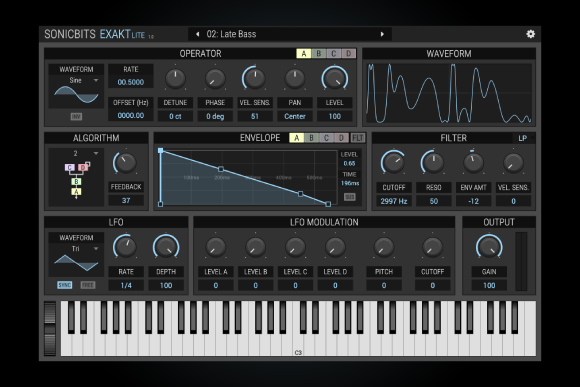Screen dimensions: 580x387
Task: Click the LFO triangle waveform preview
Action: [76, 263]
